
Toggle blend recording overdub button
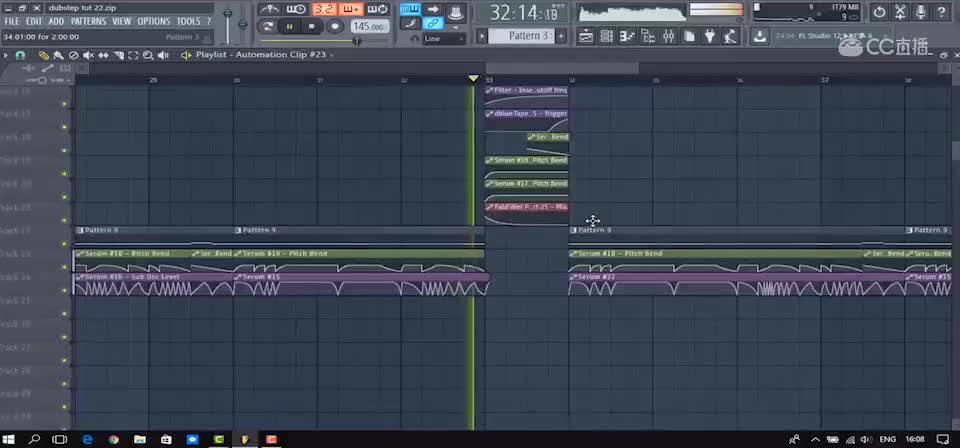pos(351,9)
